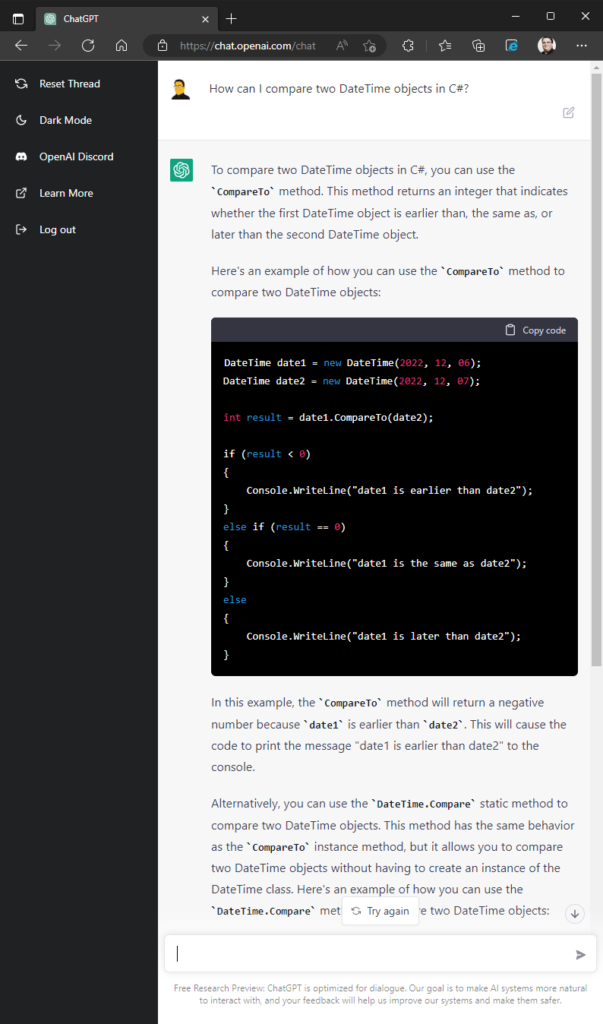Screen dimensions: 603x1024
Task: Open the Favorites list icon
Action: [x=445, y=46]
